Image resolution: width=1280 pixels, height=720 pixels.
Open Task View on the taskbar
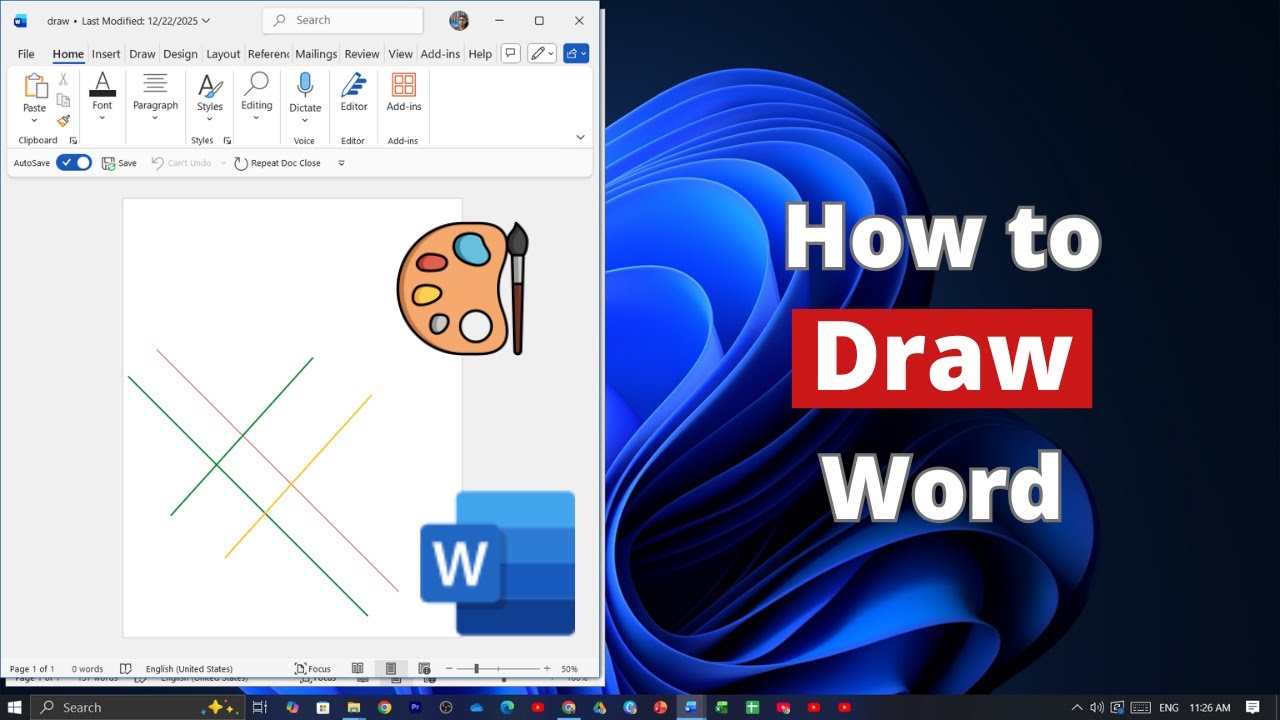pos(259,707)
